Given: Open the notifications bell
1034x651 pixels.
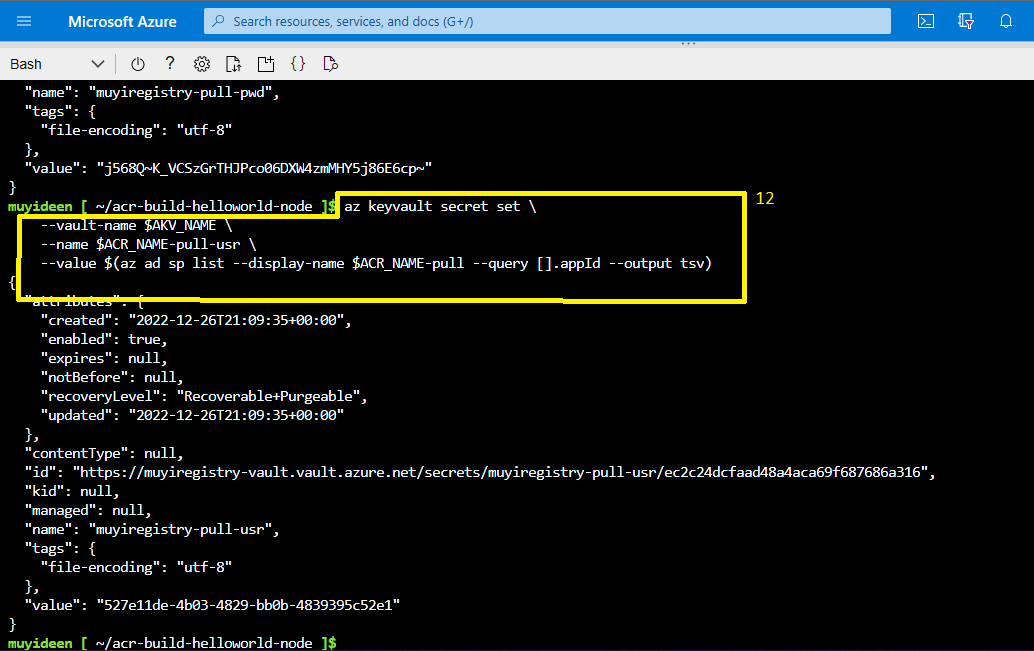Looking at the screenshot, I should click(x=1006, y=21).
